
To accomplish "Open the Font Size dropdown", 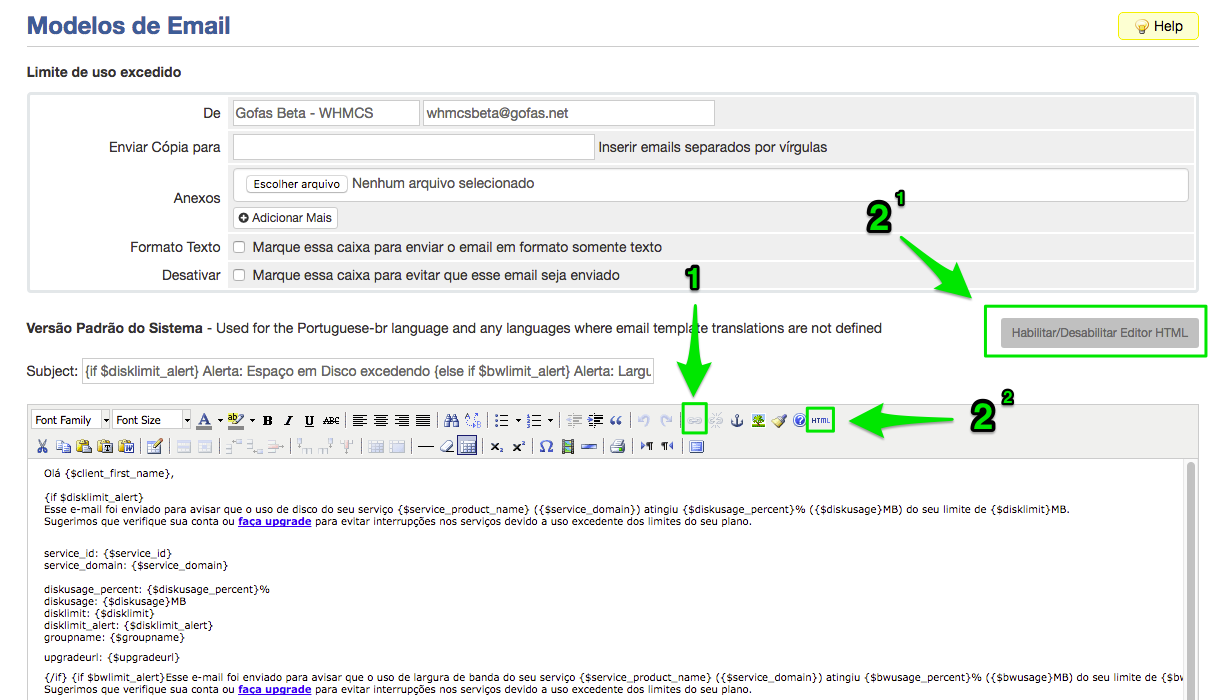I will click(x=151, y=421).
